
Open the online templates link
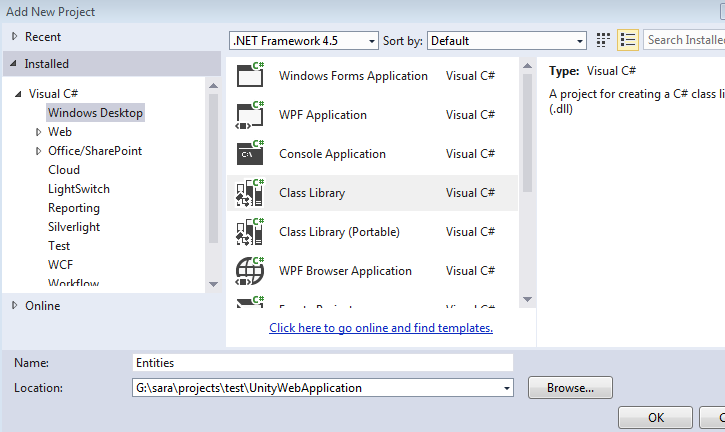click(381, 327)
